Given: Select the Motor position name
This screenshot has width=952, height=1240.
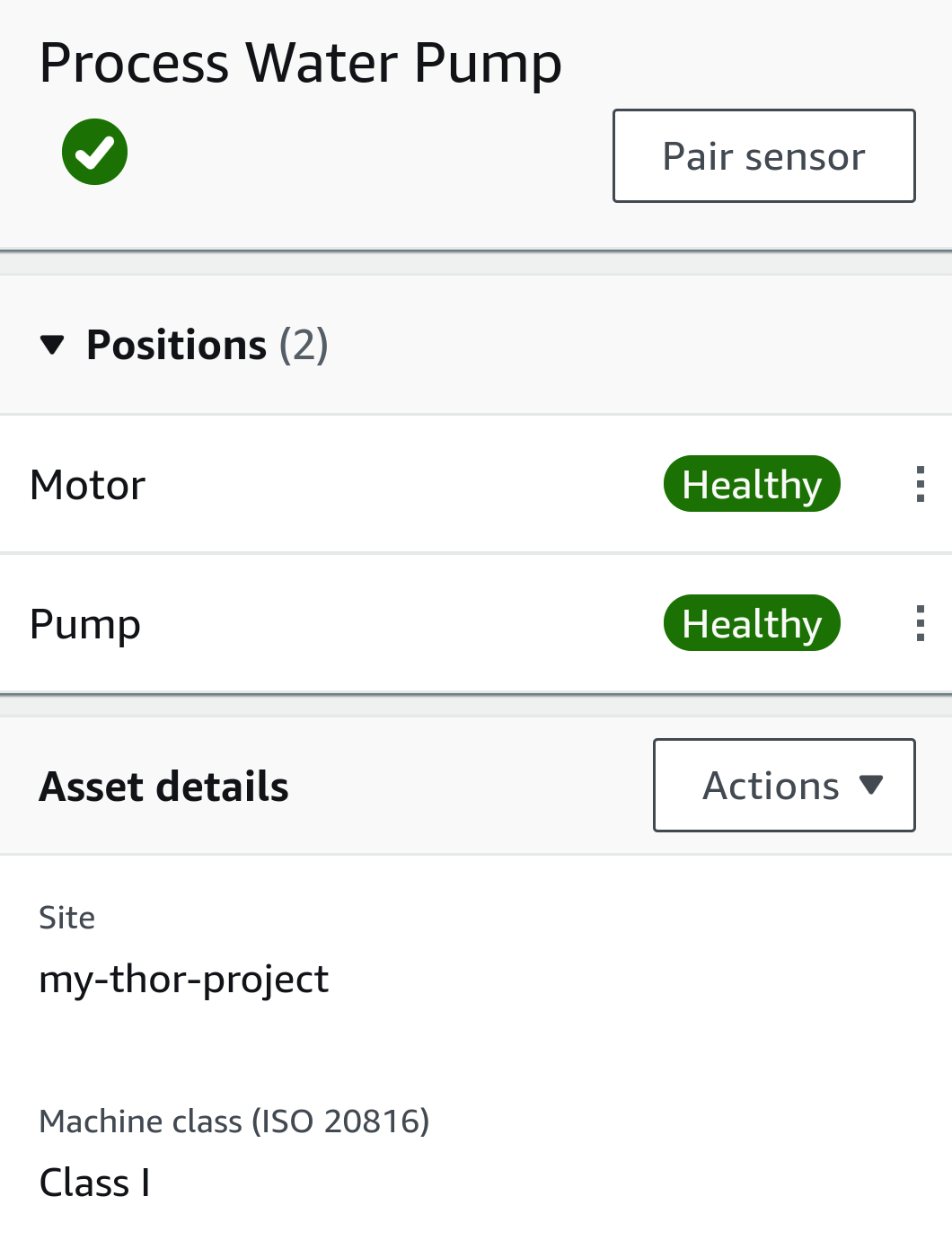Looking at the screenshot, I should [87, 485].
